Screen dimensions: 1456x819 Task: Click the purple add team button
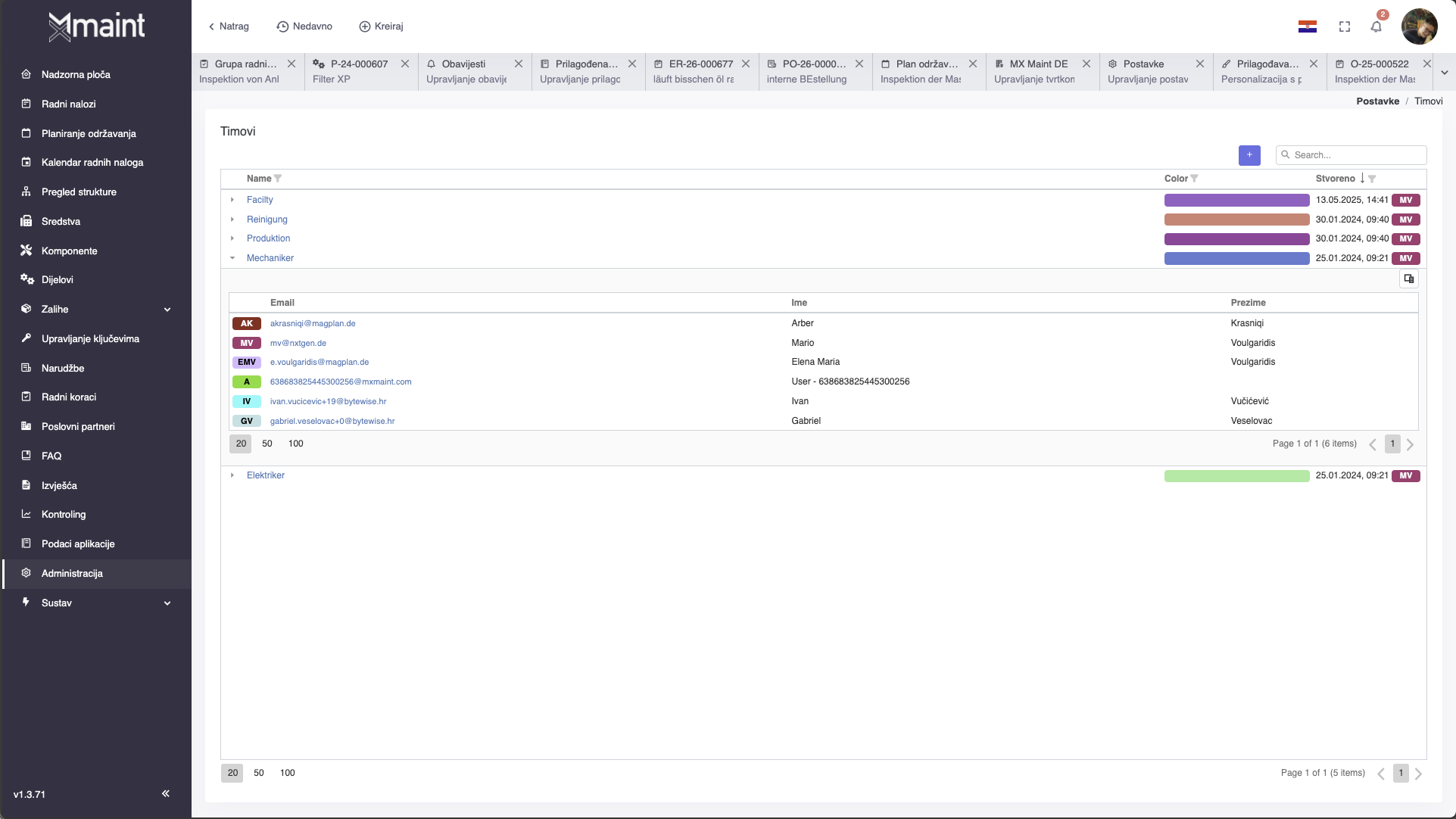[x=1249, y=155]
